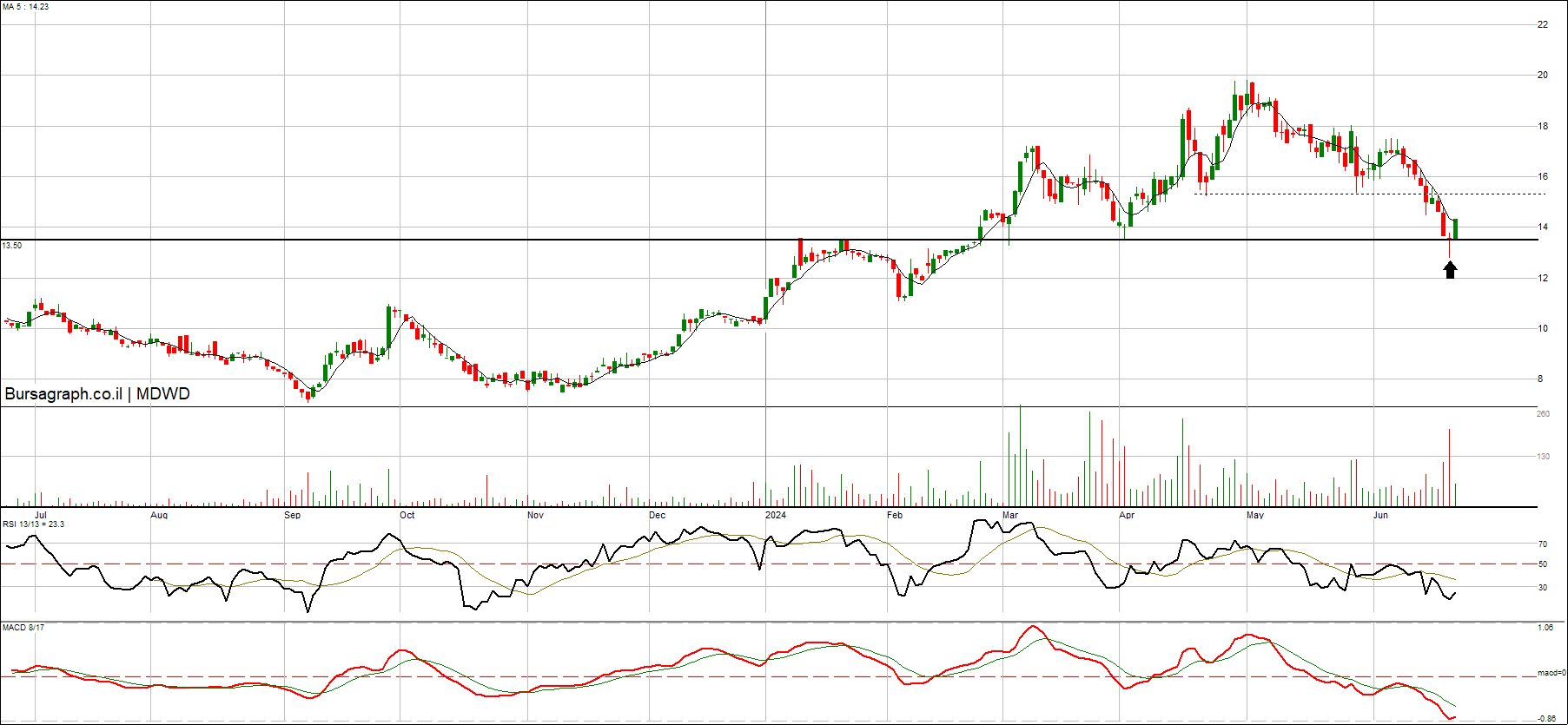
Task: Select the MACD 8/17 indicator label
Action: pos(23,628)
